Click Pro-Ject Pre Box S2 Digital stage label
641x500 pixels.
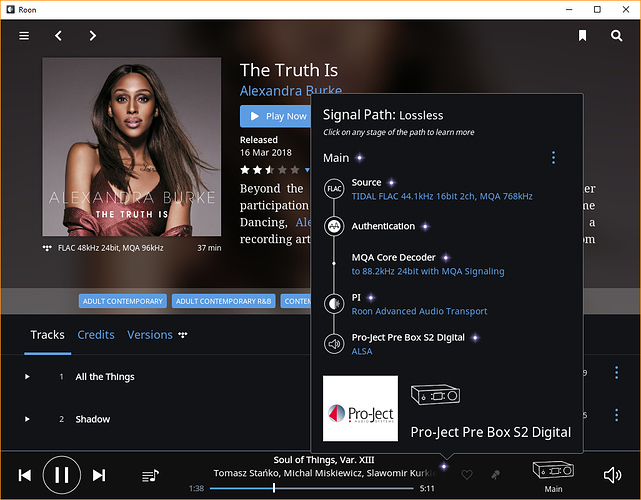pyautogui.click(x=408, y=338)
